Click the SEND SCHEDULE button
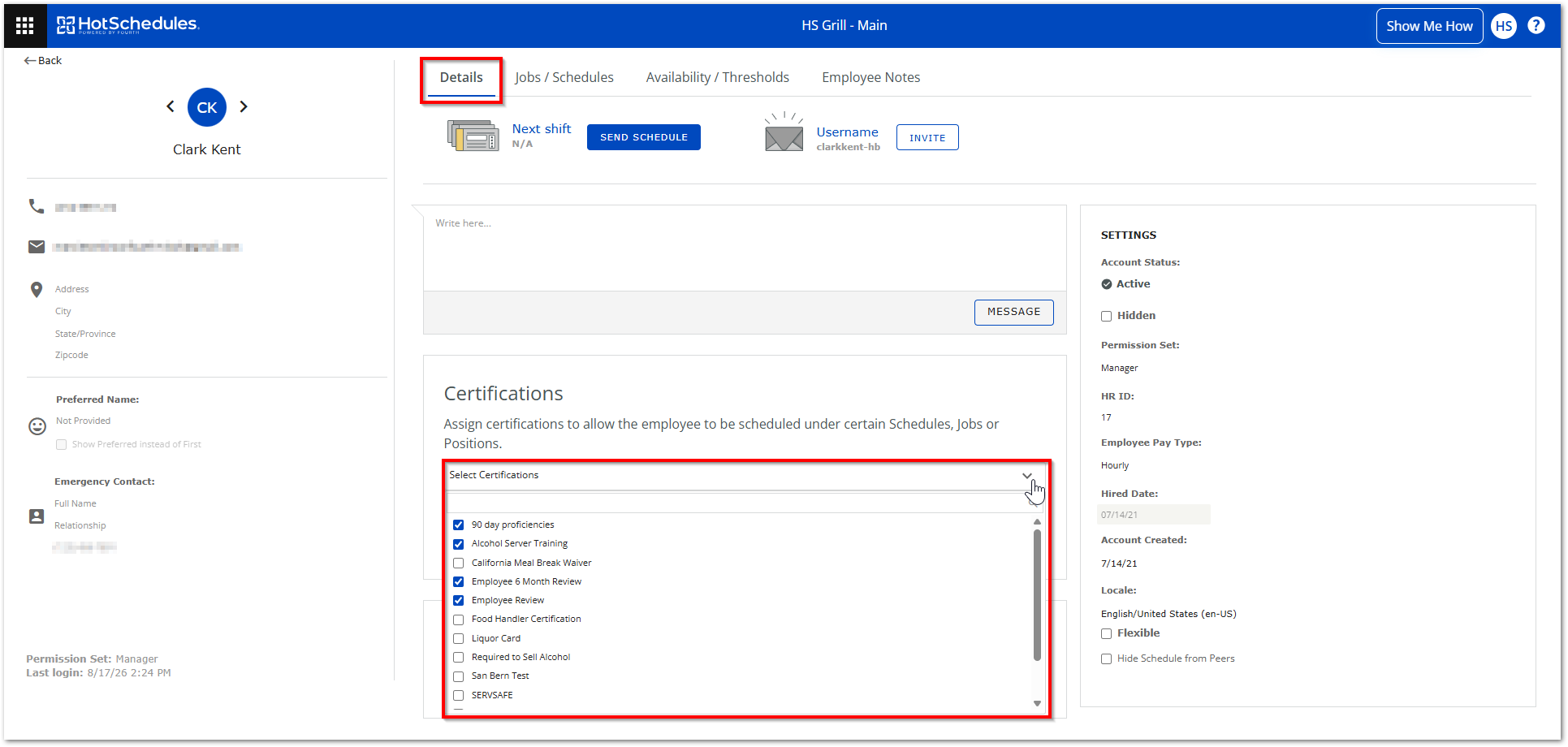 pyautogui.click(x=644, y=137)
